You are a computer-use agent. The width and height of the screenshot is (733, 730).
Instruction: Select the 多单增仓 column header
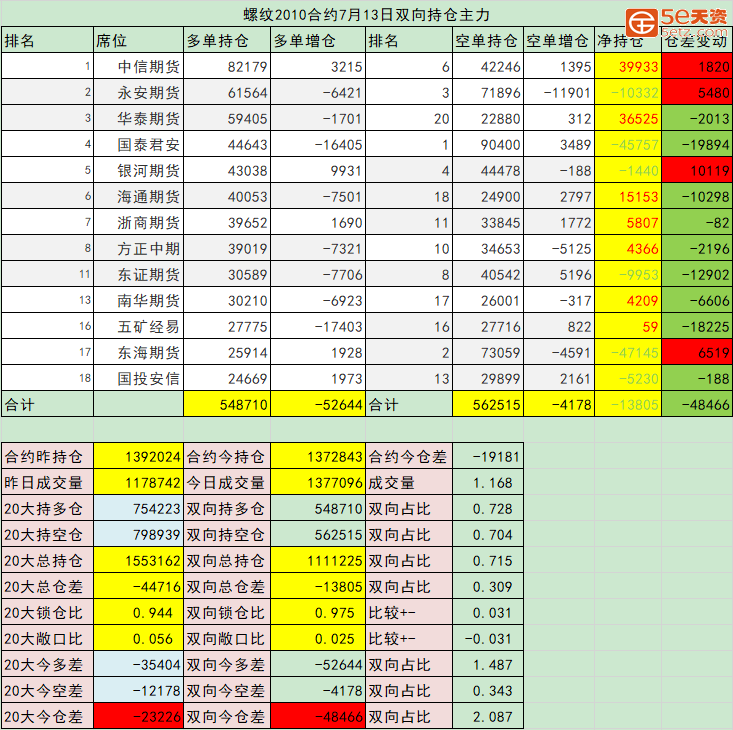click(318, 40)
